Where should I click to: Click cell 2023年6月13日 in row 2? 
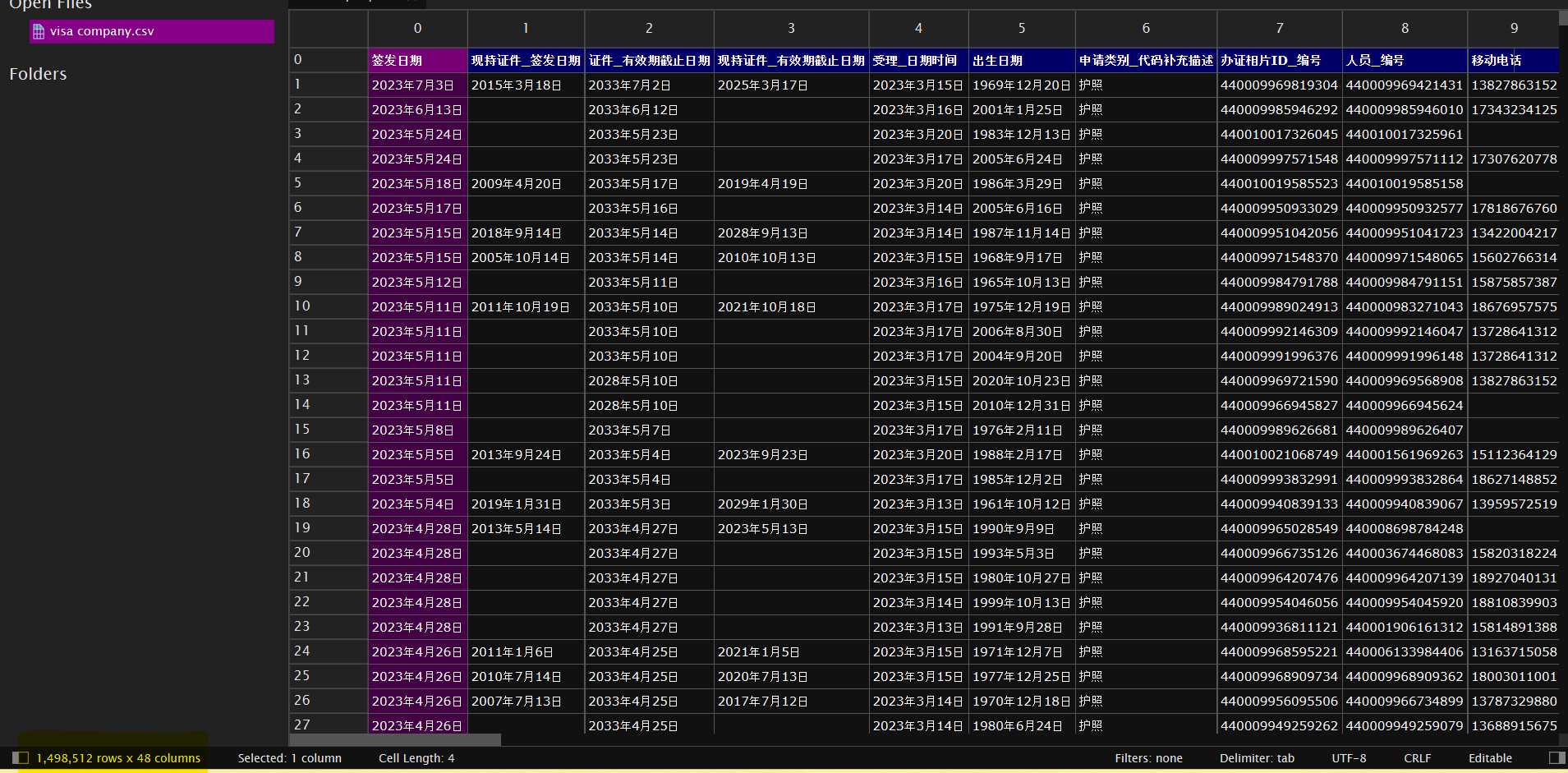tap(417, 109)
